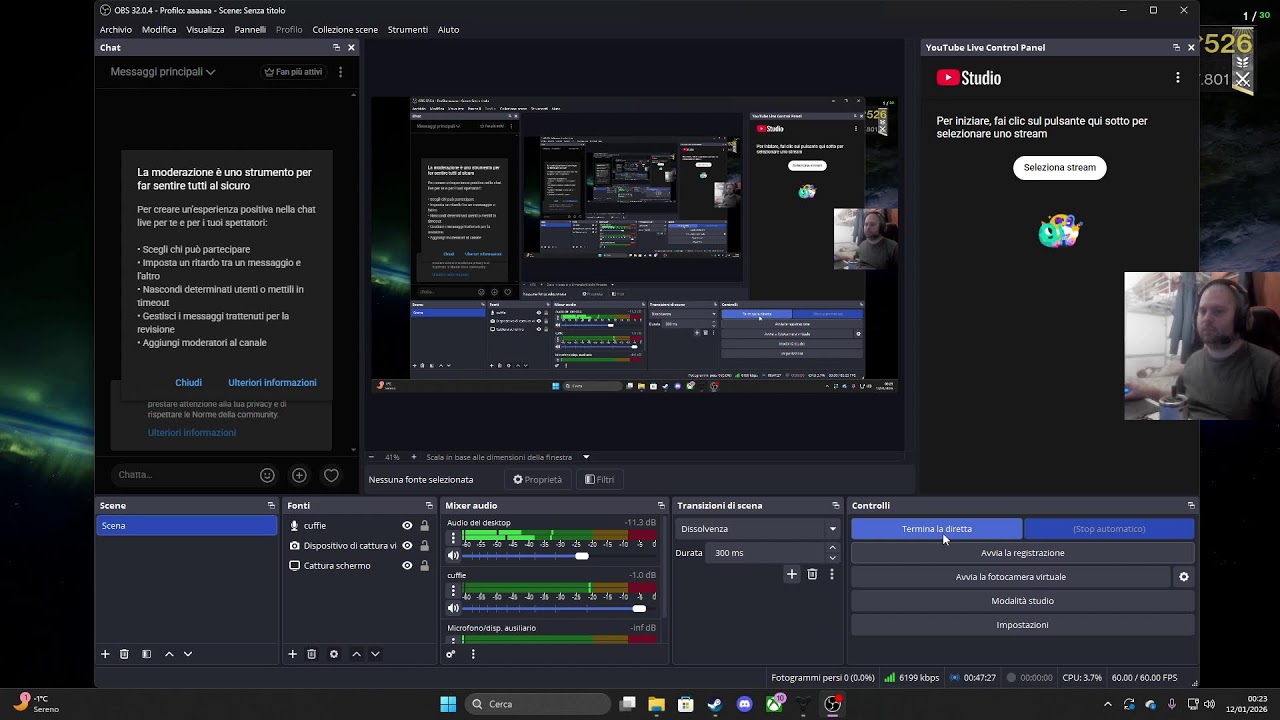Image resolution: width=1280 pixels, height=720 pixels.
Task: Click Chiudi in moderation dialog
Action: (x=189, y=383)
